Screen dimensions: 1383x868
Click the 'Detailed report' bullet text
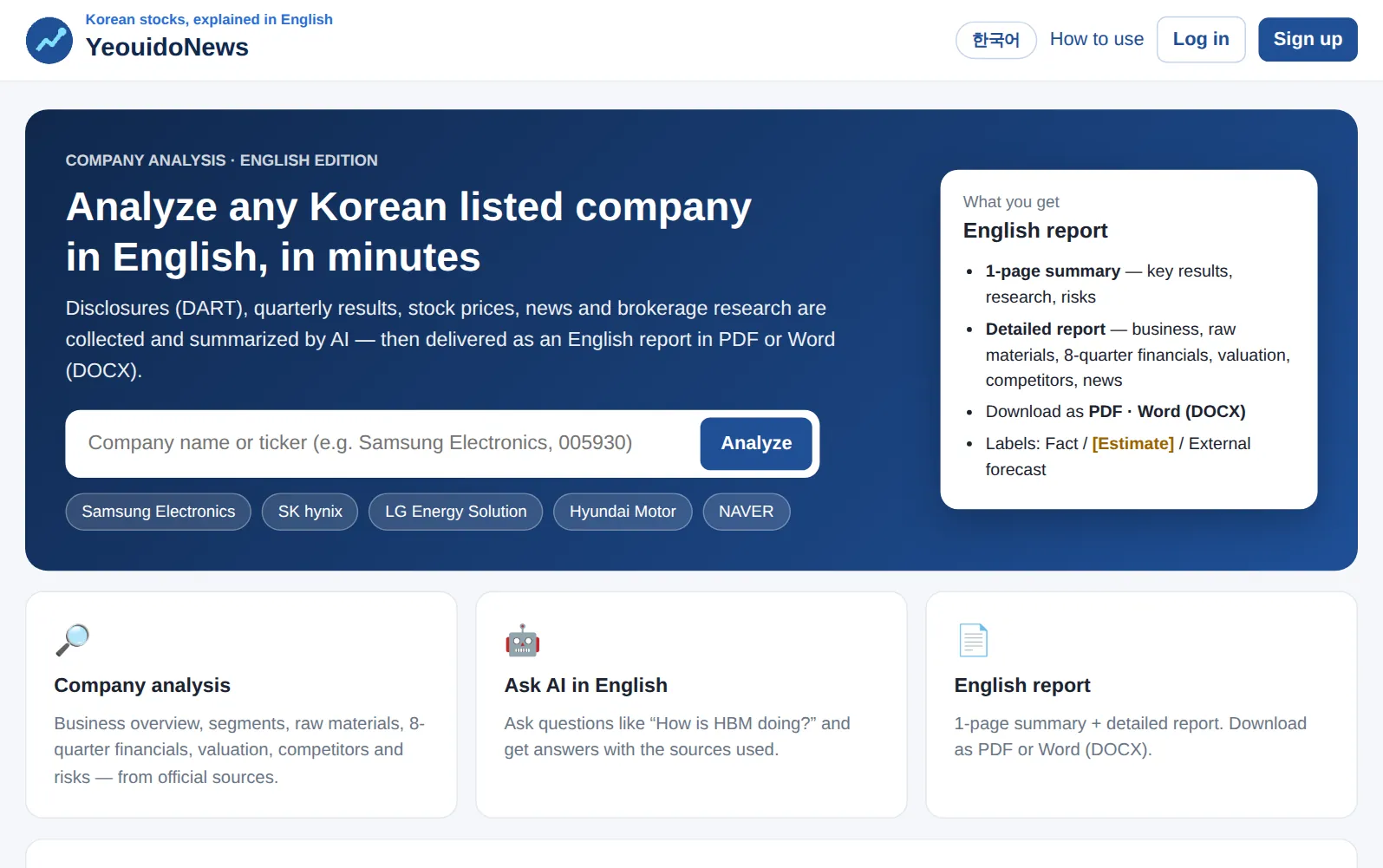pyautogui.click(x=1045, y=330)
